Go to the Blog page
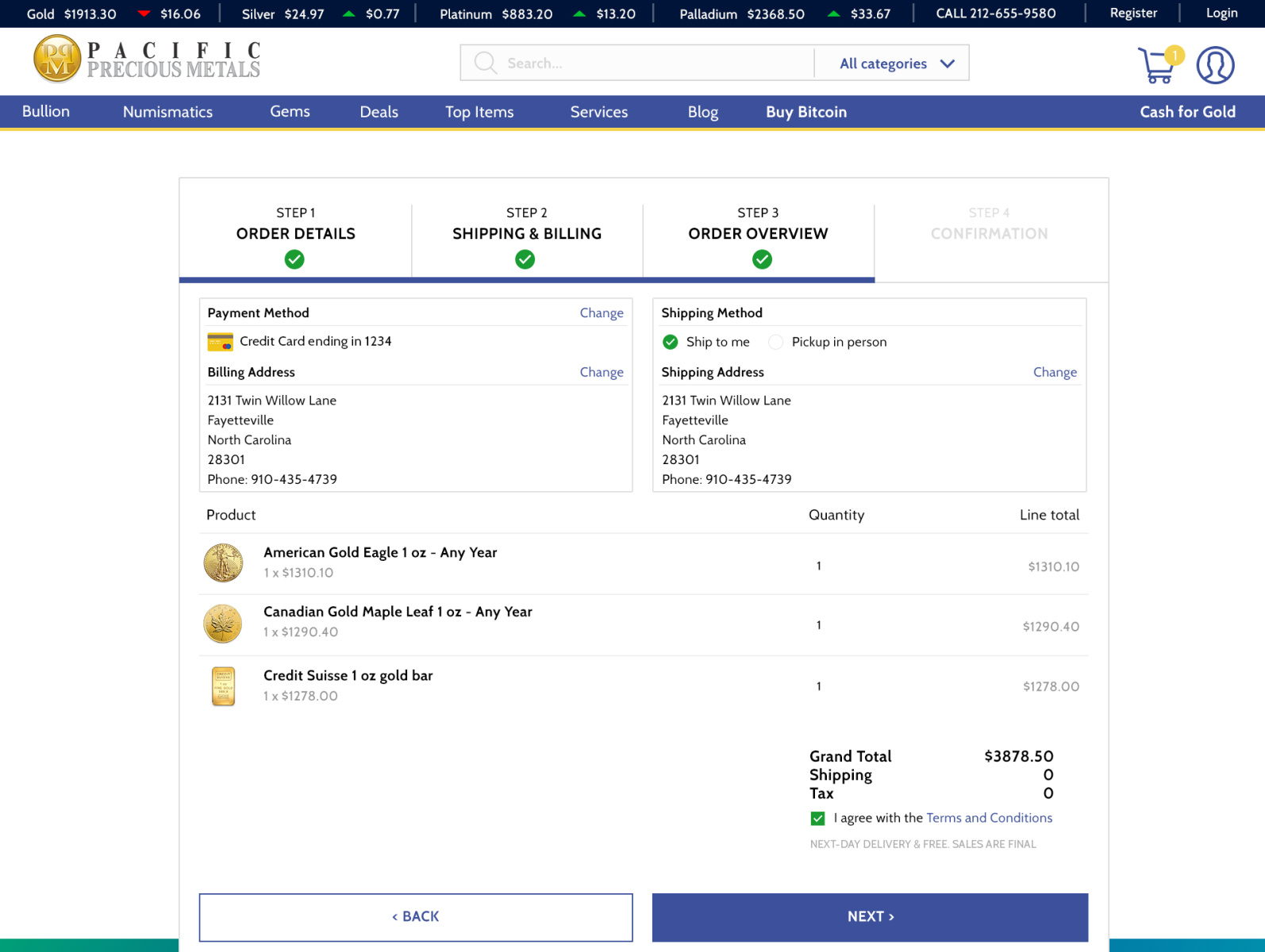The image size is (1265, 952). point(703,112)
